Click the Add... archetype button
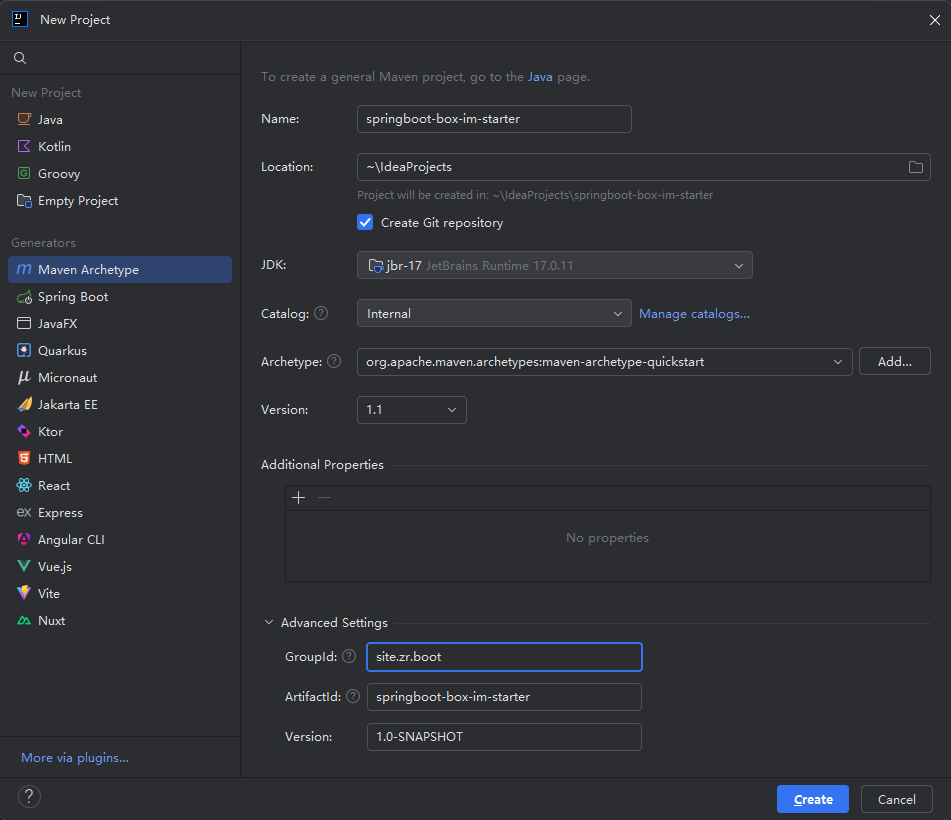 click(895, 361)
